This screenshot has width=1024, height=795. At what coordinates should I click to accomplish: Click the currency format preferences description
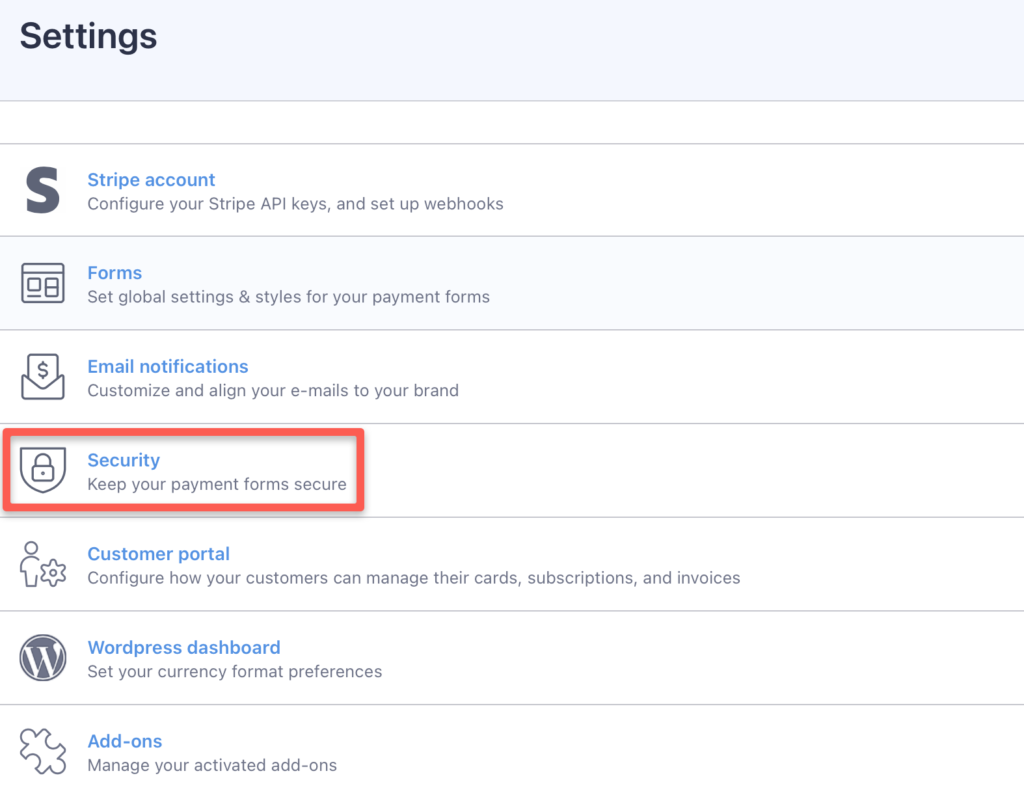coord(234,671)
